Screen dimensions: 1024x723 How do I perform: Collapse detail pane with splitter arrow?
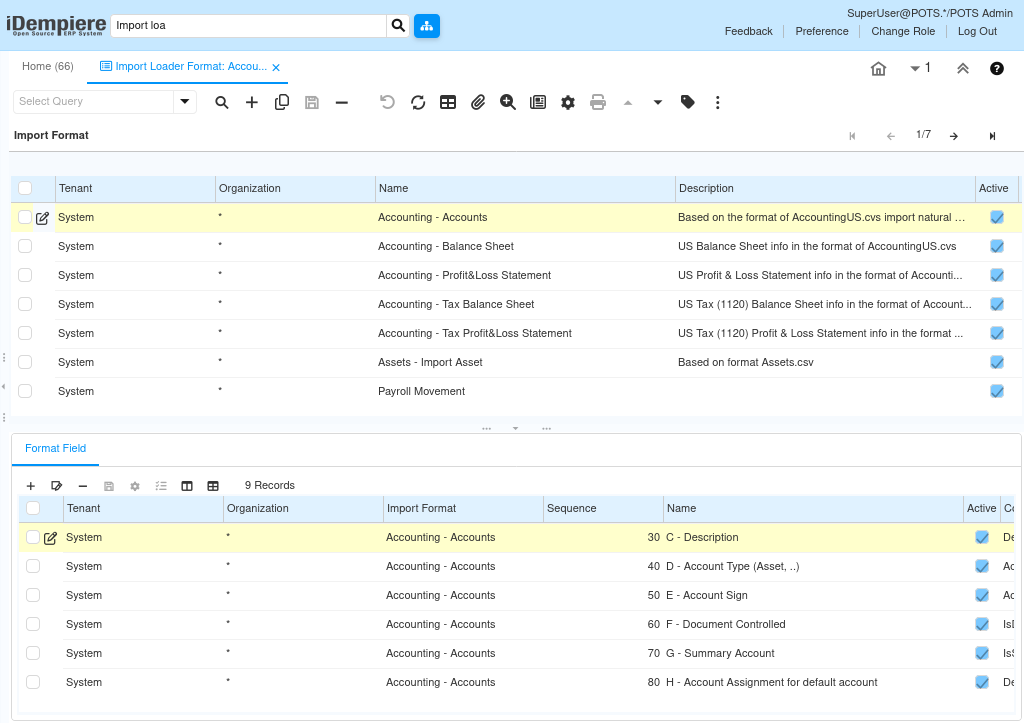coord(515,428)
